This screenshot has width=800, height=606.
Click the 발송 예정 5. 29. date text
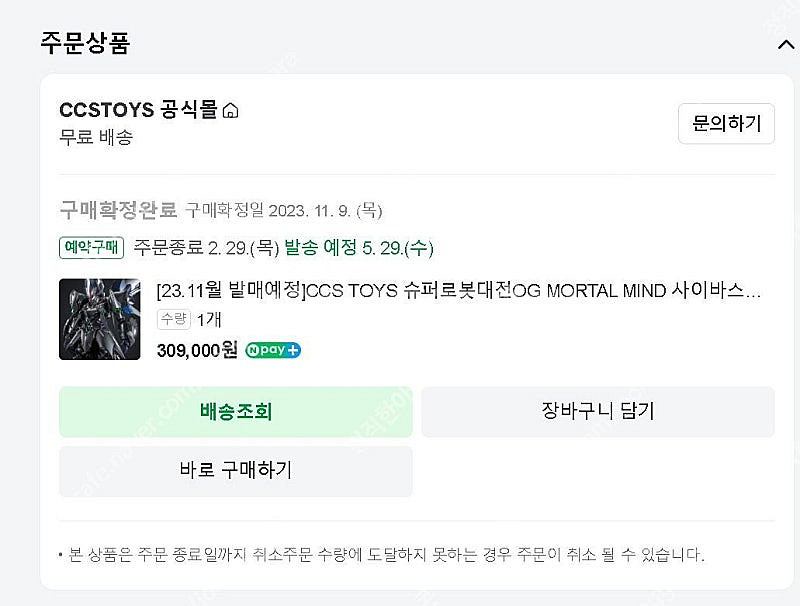(x=359, y=247)
